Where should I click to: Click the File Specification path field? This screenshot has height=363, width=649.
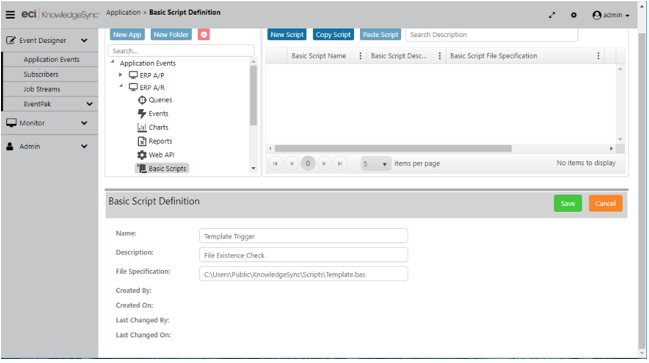click(x=303, y=274)
